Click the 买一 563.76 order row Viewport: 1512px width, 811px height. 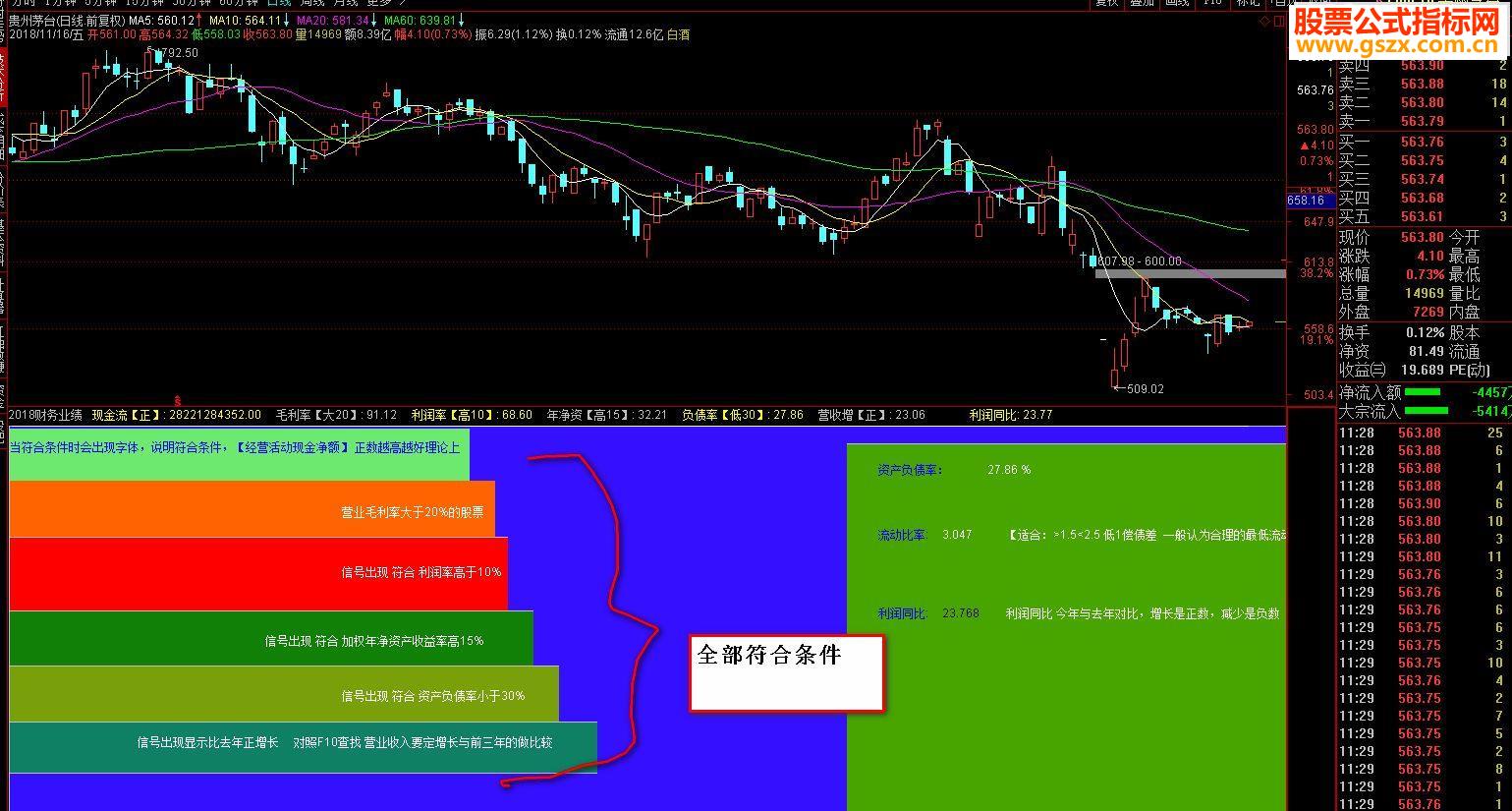click(x=1423, y=142)
